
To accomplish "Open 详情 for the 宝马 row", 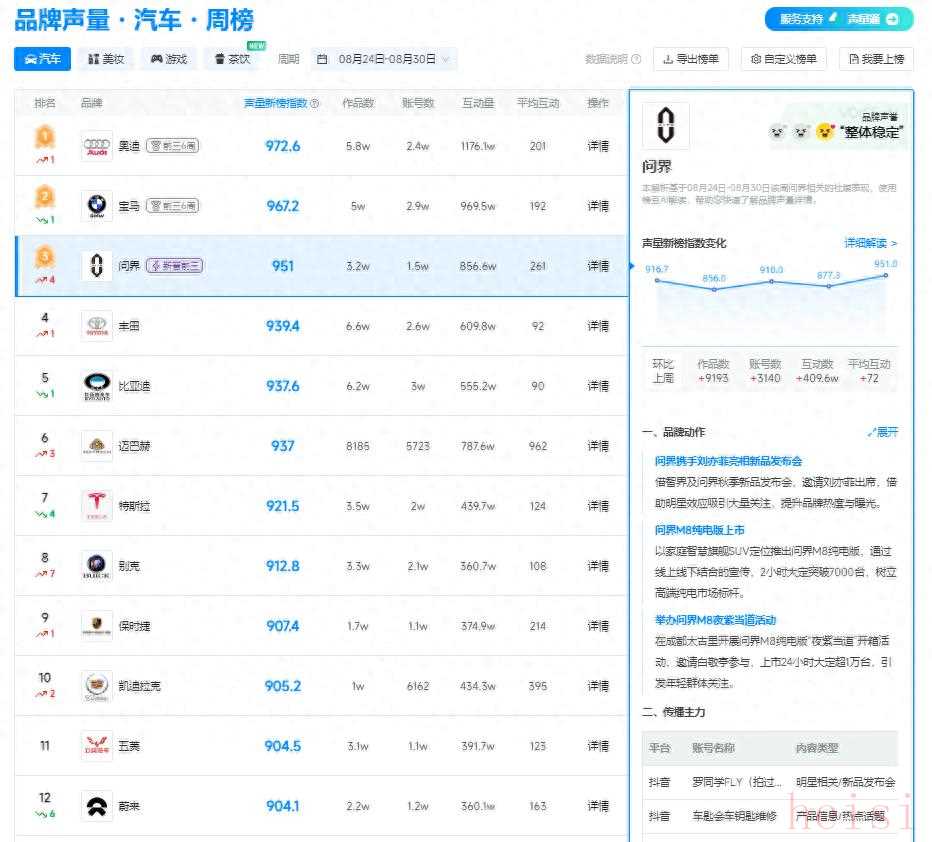I will [x=598, y=206].
